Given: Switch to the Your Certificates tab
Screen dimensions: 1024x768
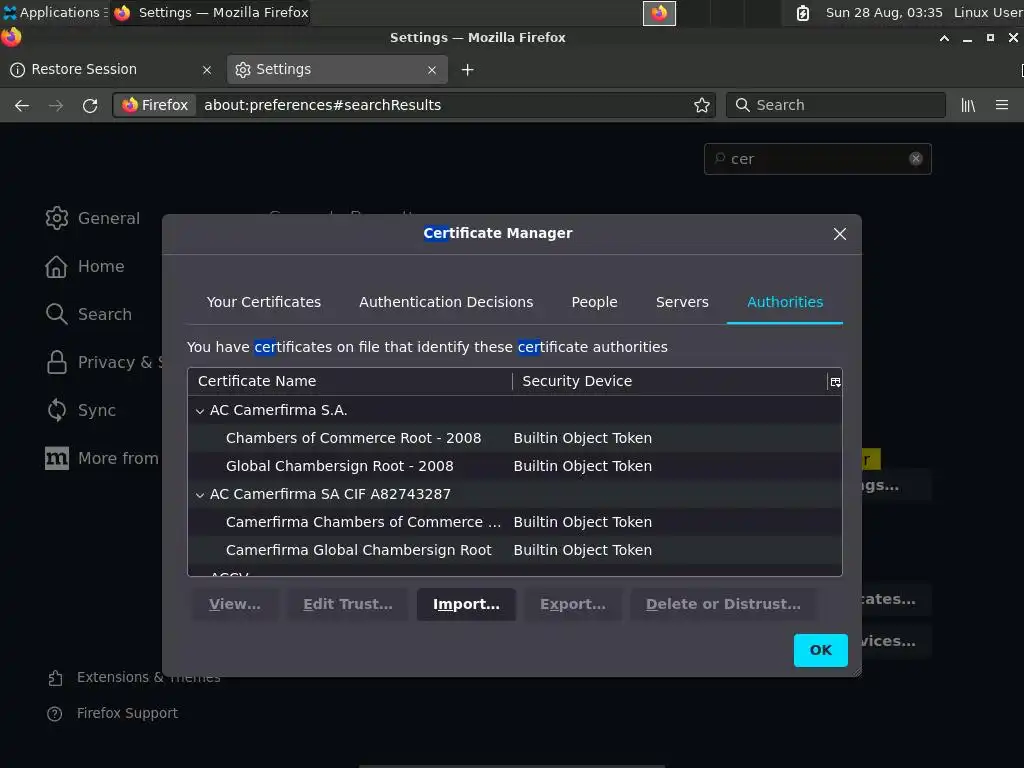Looking at the screenshot, I should [x=264, y=302].
